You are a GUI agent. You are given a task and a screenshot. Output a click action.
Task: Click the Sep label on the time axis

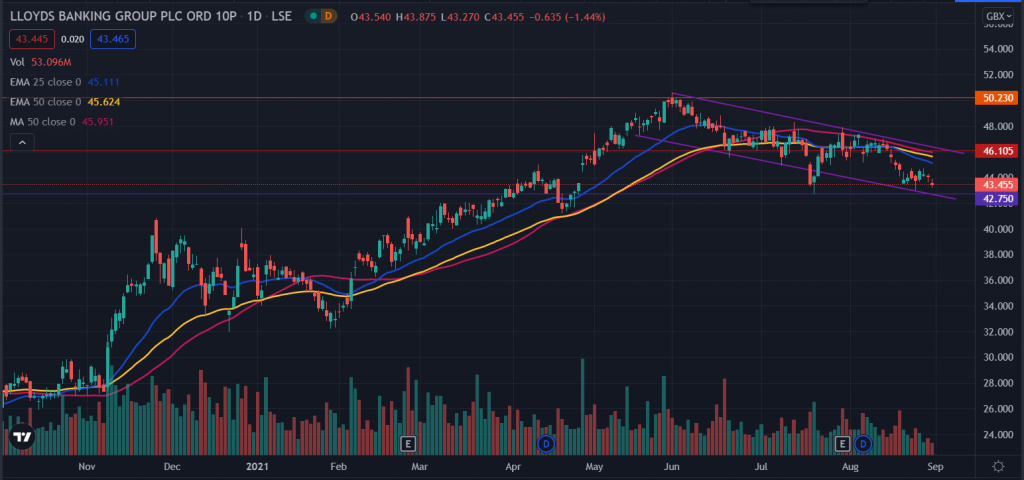coord(936,467)
